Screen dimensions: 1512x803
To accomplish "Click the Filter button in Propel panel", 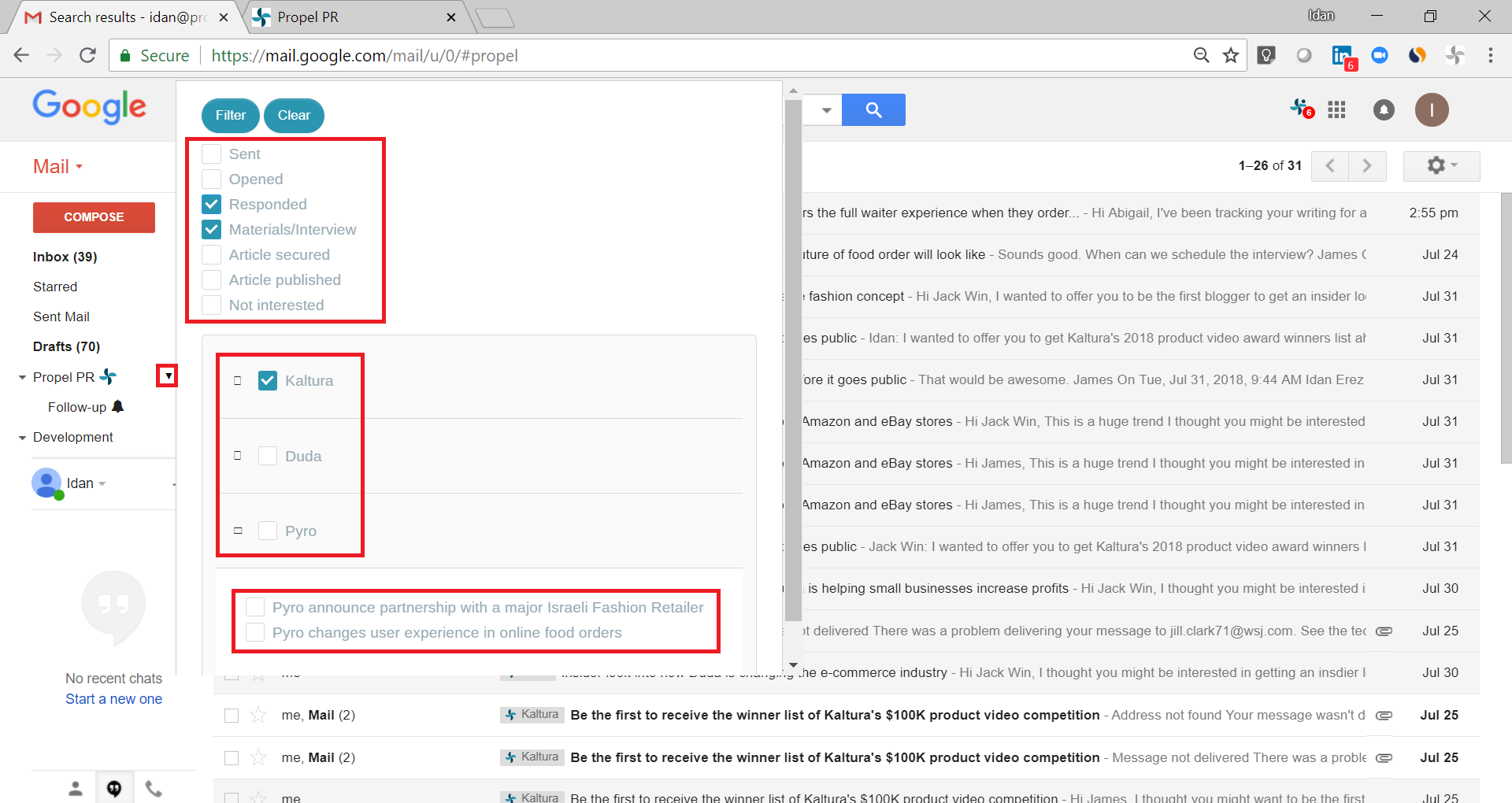I will pyautogui.click(x=230, y=116).
